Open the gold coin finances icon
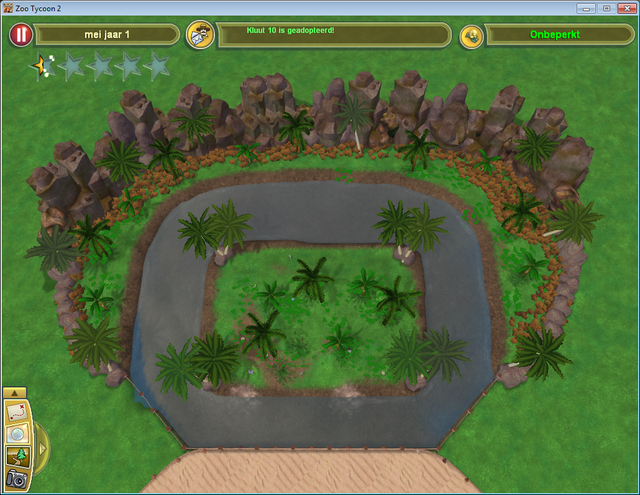This screenshot has height=495, width=640. [x=471, y=37]
